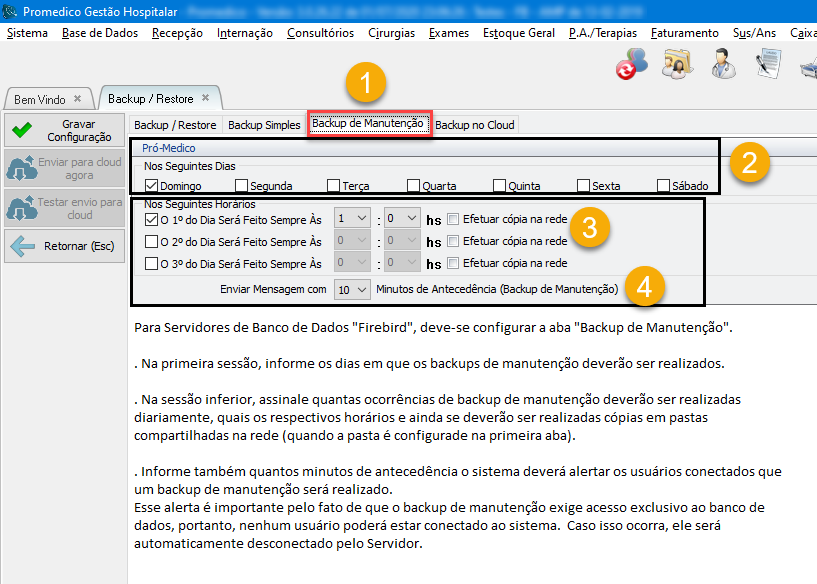This screenshot has height=584, width=817.
Task: Close the Backup / Restore tab with the X icon
Action: (205, 98)
